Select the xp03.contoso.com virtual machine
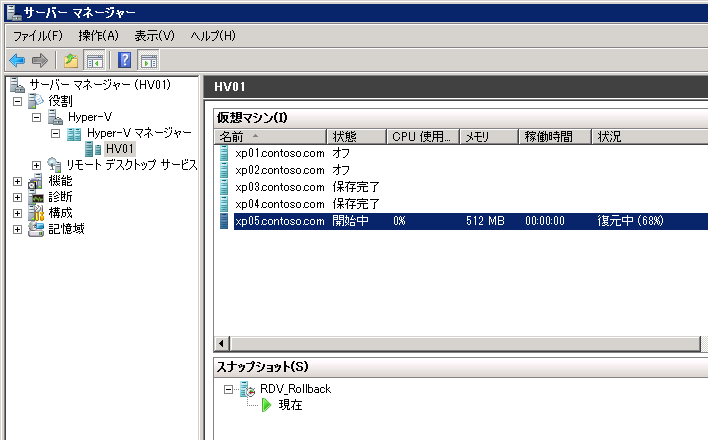Screen dimensions: 708x440 point(279,187)
